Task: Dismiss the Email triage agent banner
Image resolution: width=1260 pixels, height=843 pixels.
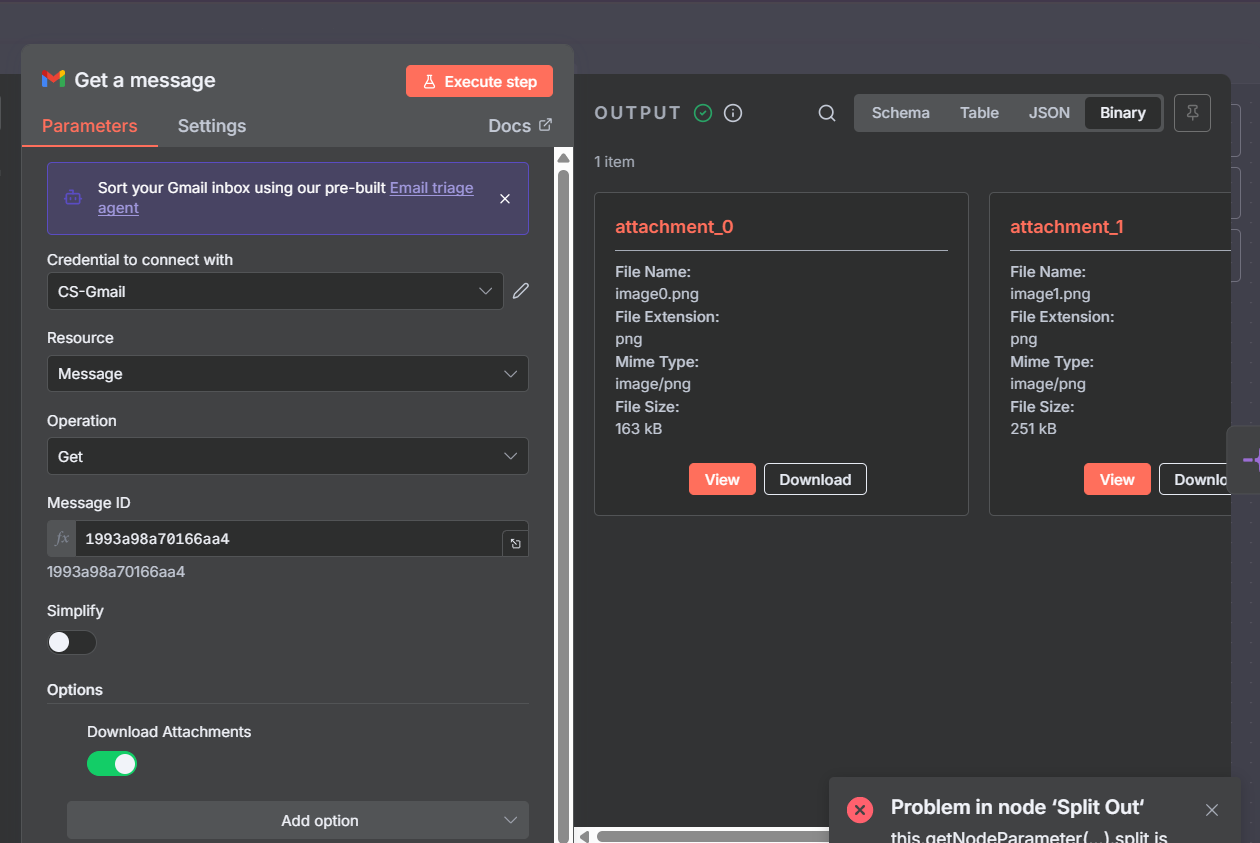Action: pos(505,198)
